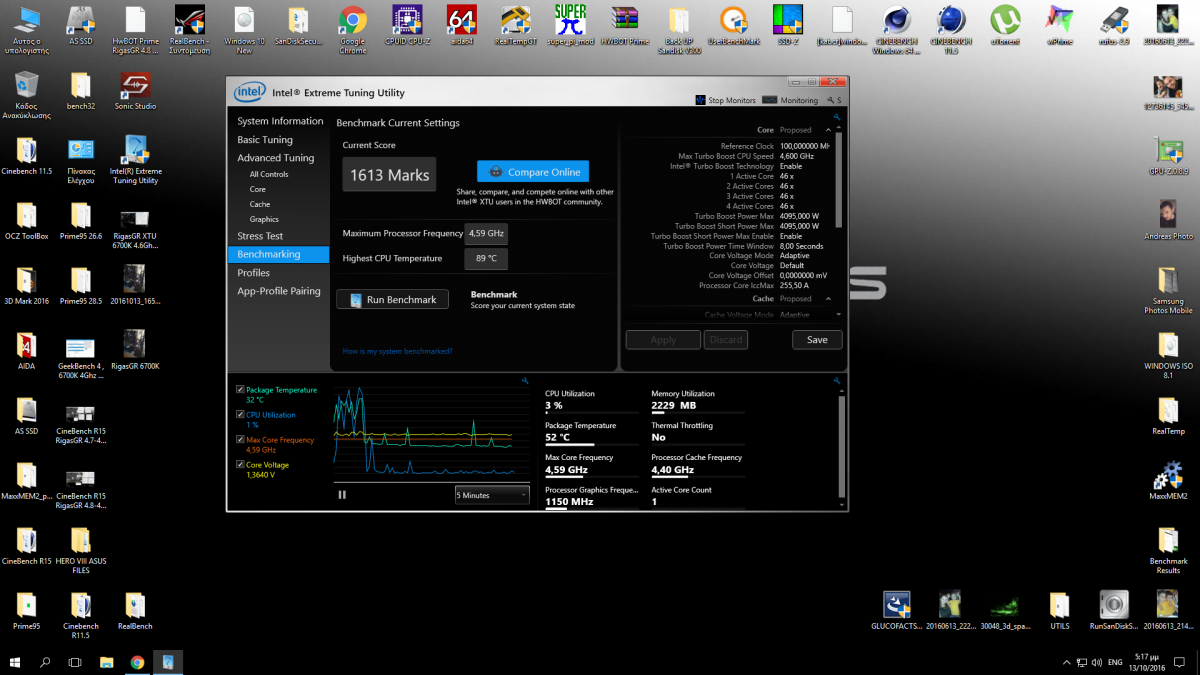This screenshot has width=1200, height=675.
Task: Select Advanced Tuning in the sidebar
Action: 276,158
